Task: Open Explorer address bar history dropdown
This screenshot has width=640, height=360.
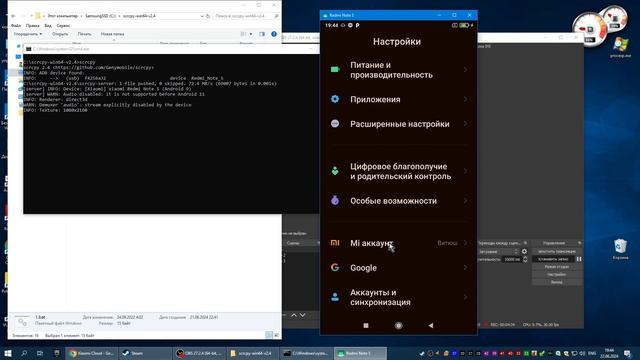Action: (x=202, y=16)
